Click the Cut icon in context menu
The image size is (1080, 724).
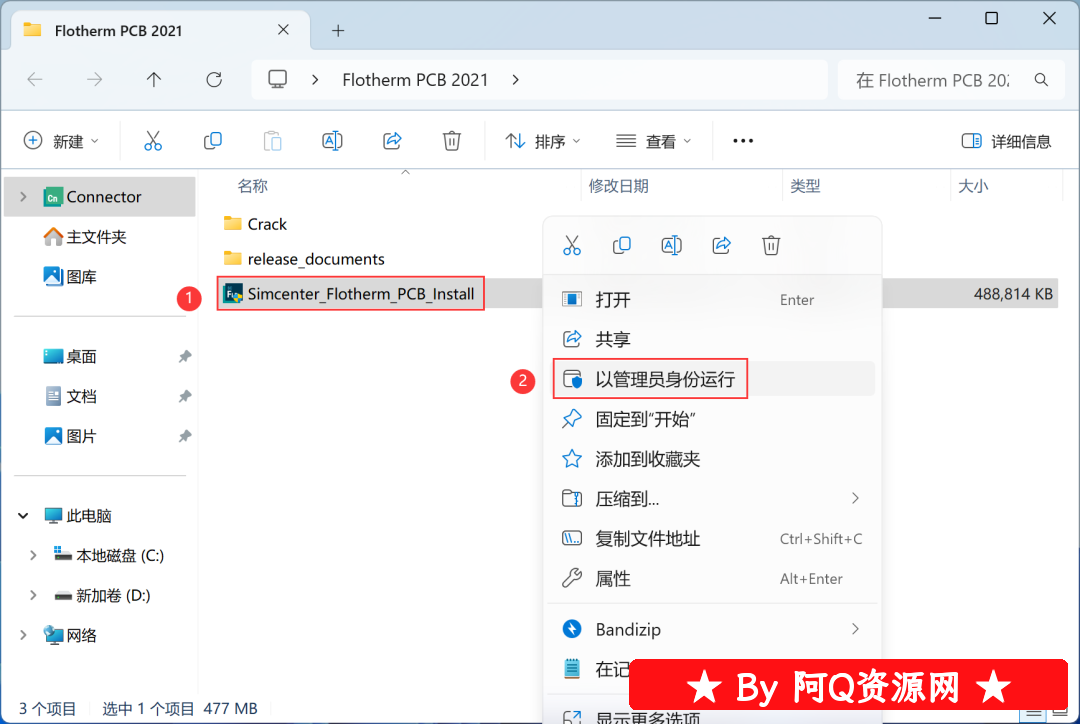[572, 245]
